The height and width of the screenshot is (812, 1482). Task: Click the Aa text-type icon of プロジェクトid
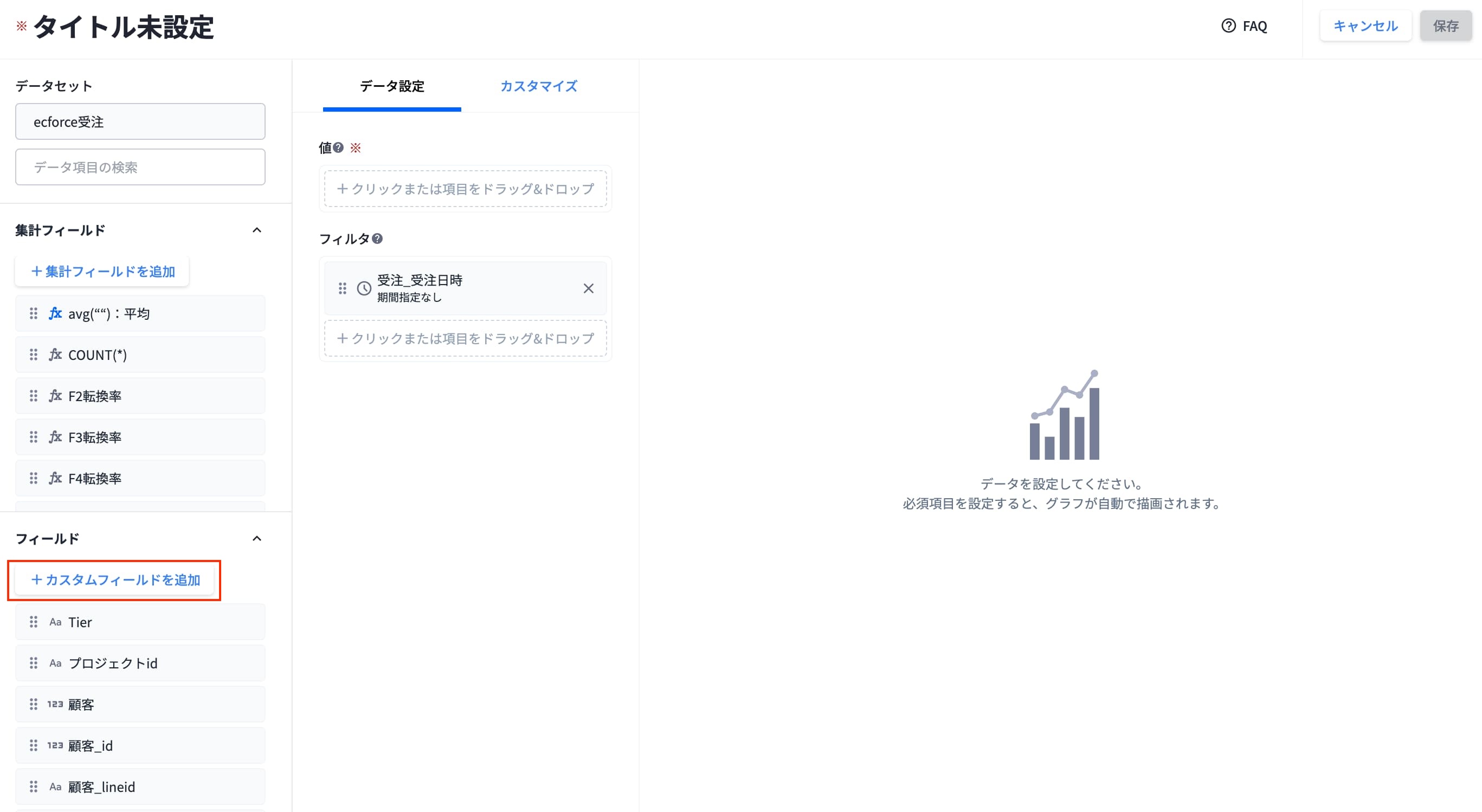coord(55,663)
